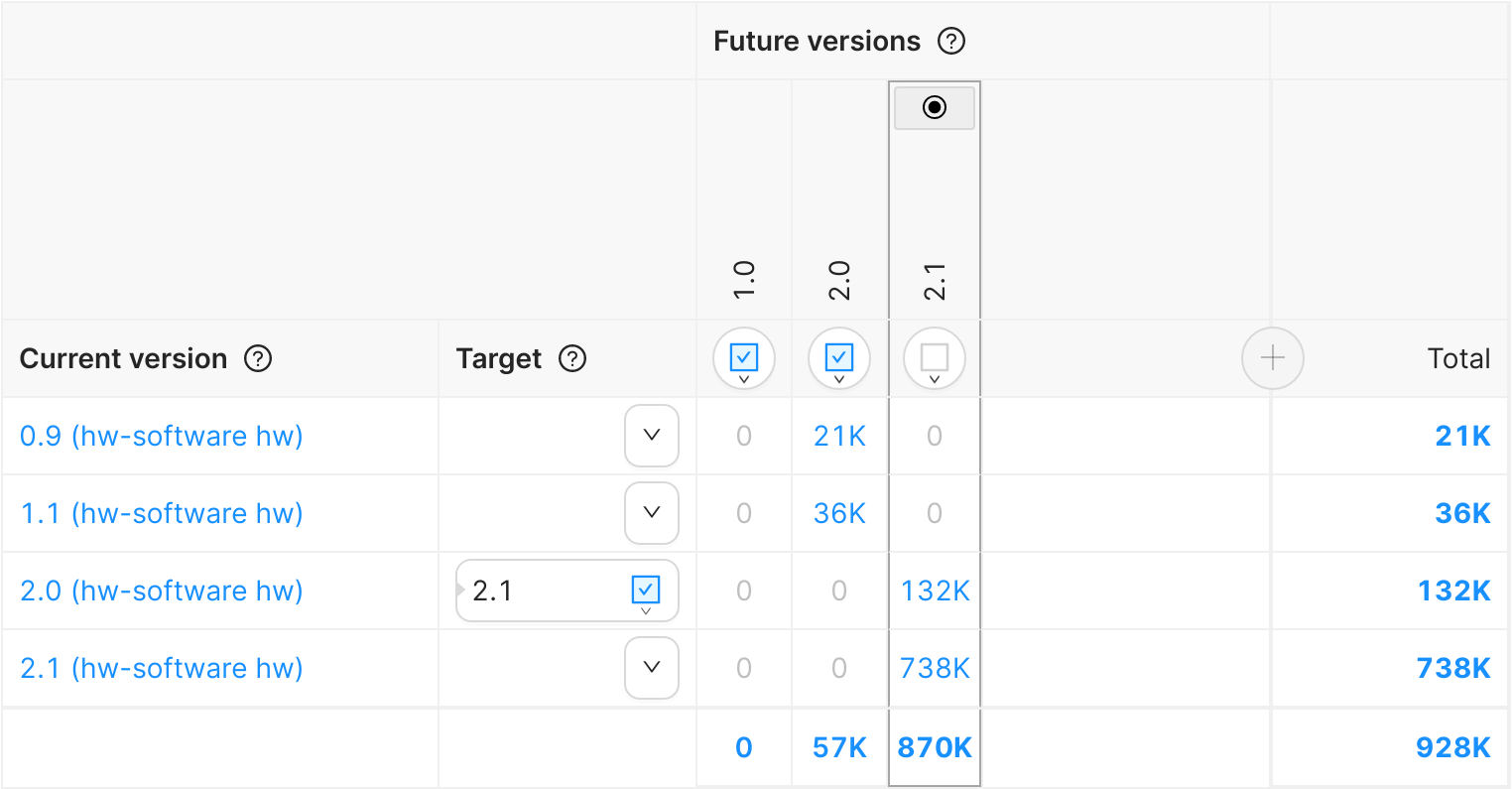Uncheck the 2.0 future version checkbox
This screenshot has width=1512, height=789.
(839, 356)
